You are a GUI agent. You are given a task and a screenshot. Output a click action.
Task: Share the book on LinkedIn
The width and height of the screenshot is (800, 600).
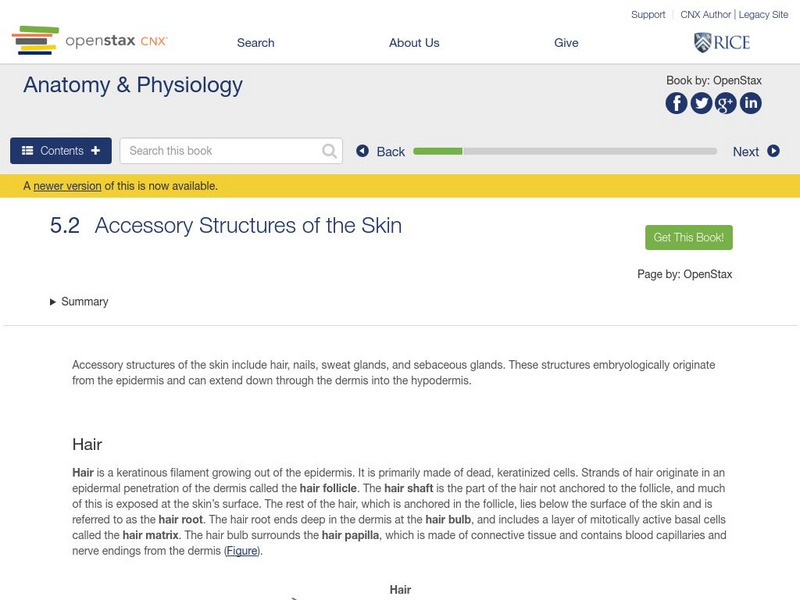click(x=750, y=103)
